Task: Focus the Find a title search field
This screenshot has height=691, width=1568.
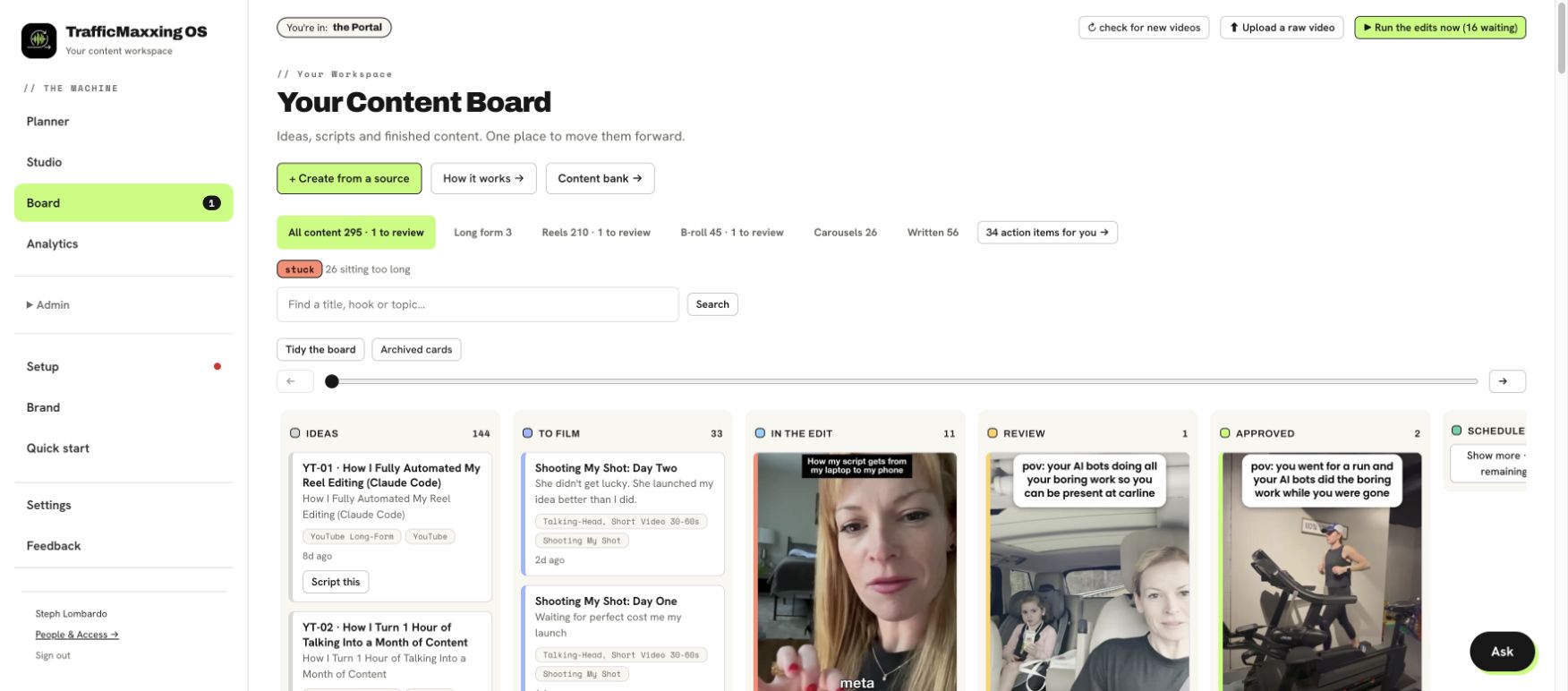Action: tap(478, 304)
